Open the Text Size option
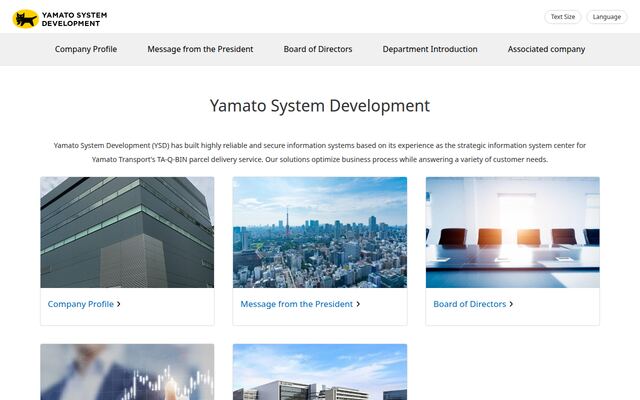The height and width of the screenshot is (400, 640). click(x=562, y=17)
